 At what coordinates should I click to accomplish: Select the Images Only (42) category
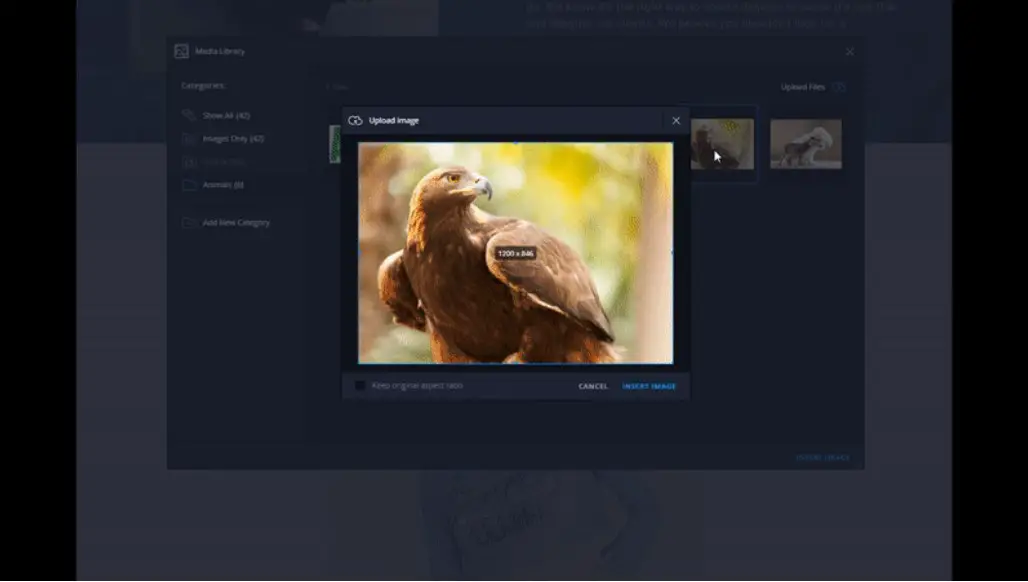pyautogui.click(x=233, y=139)
